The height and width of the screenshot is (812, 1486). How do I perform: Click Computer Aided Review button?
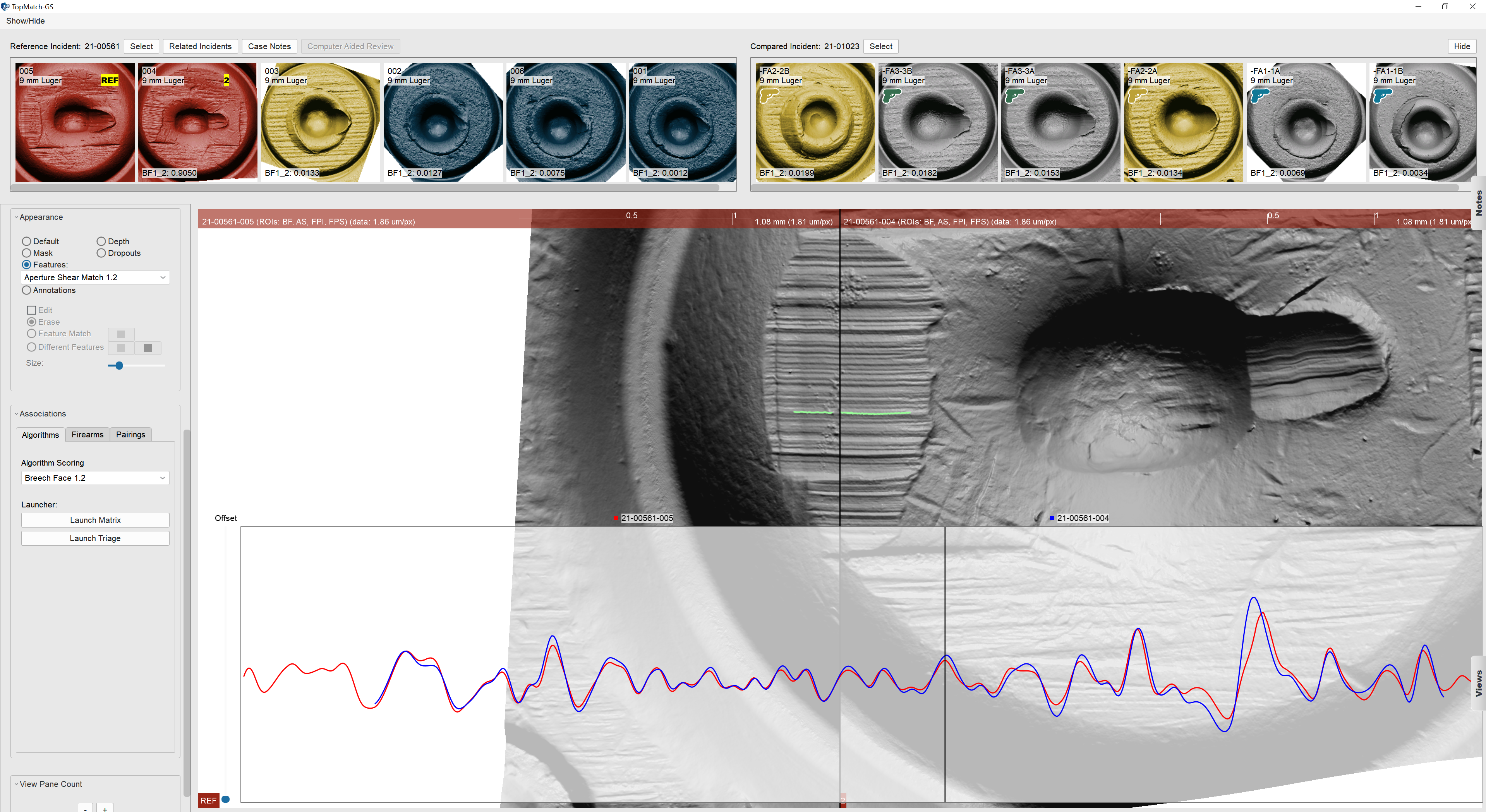(350, 46)
